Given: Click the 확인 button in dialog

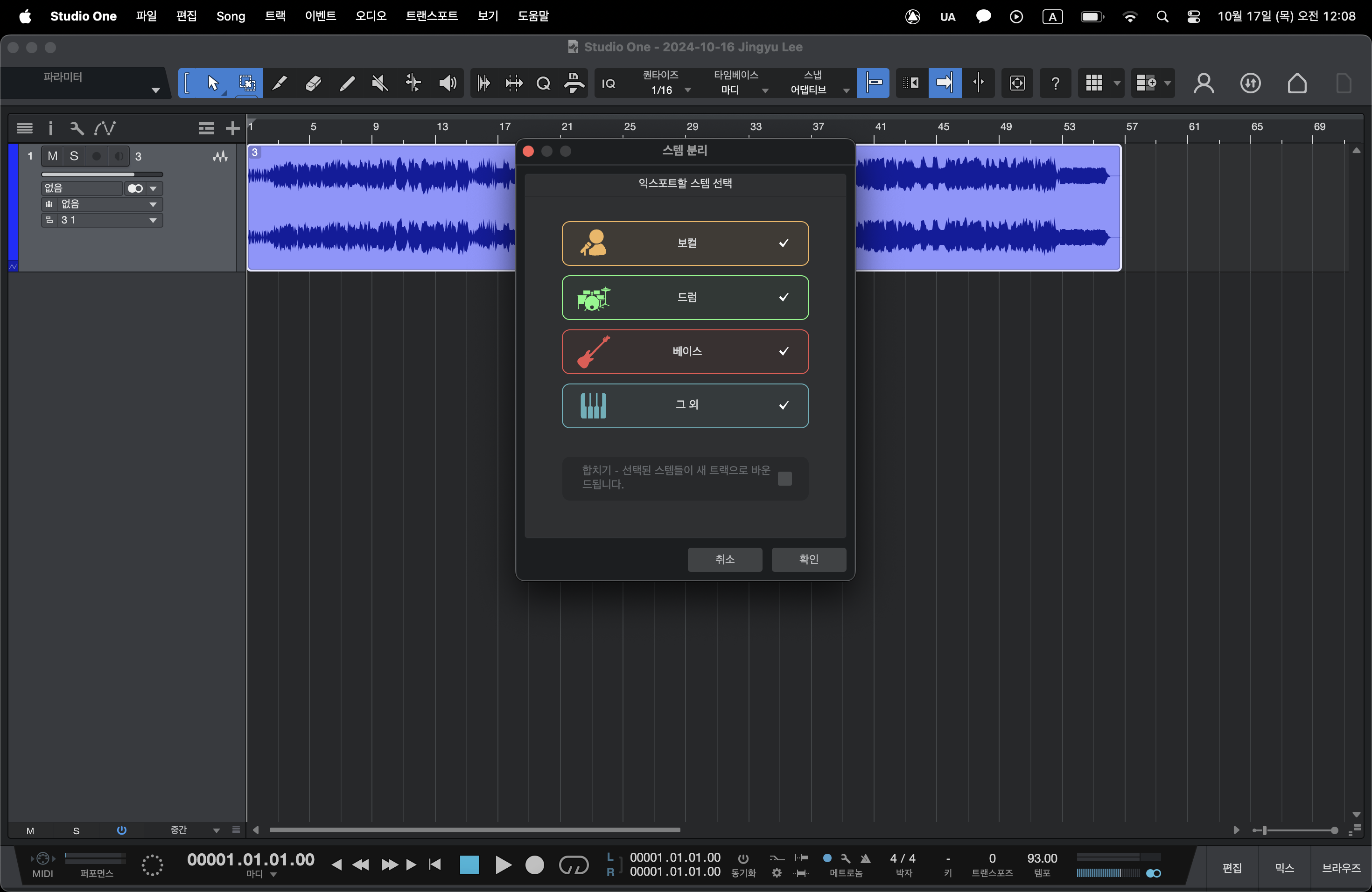Looking at the screenshot, I should point(809,559).
